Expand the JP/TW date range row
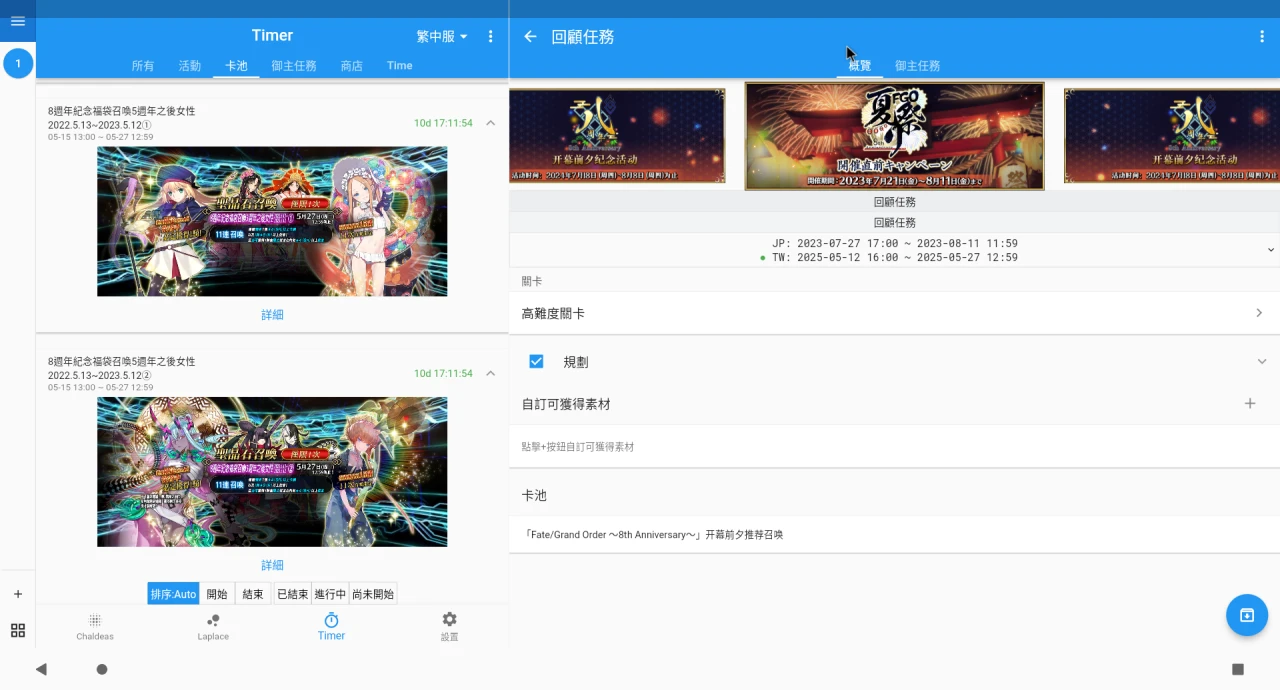This screenshot has height=690, width=1280. click(1270, 250)
